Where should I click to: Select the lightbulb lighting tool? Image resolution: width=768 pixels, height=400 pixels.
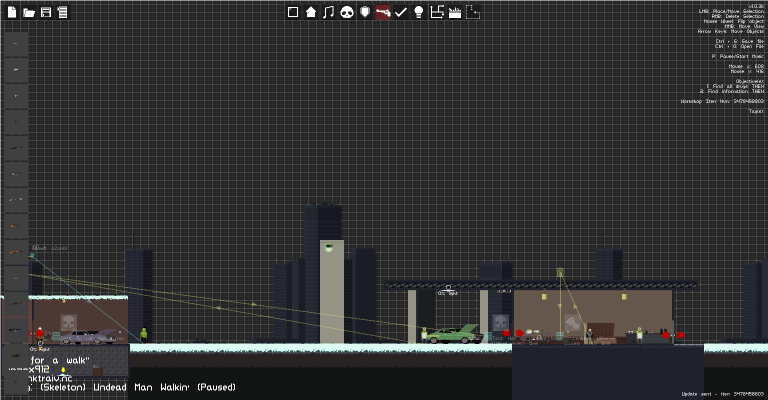click(419, 12)
